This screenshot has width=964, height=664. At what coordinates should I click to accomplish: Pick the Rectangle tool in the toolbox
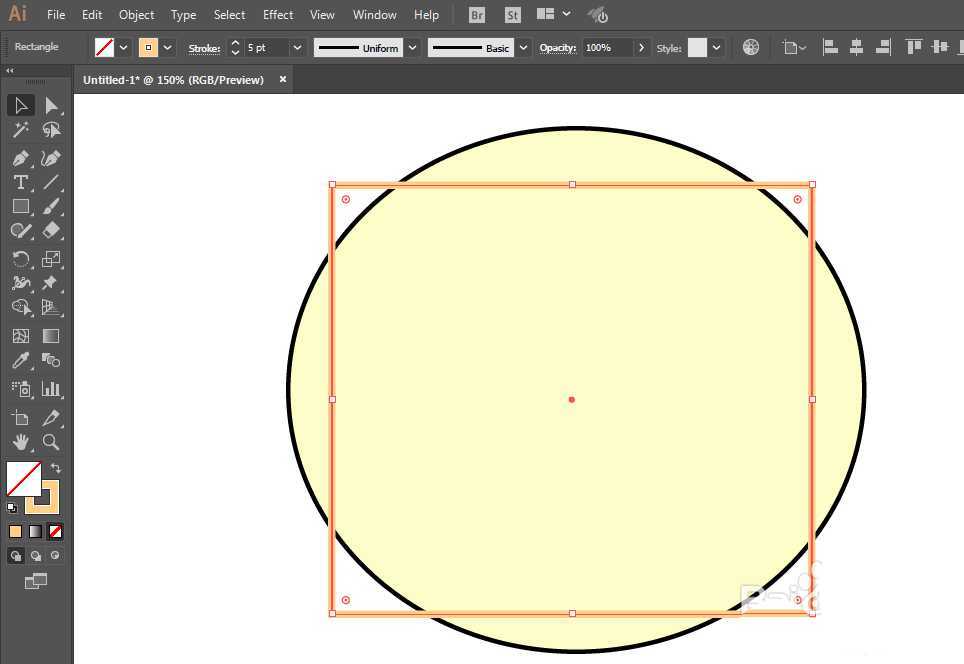click(x=20, y=206)
